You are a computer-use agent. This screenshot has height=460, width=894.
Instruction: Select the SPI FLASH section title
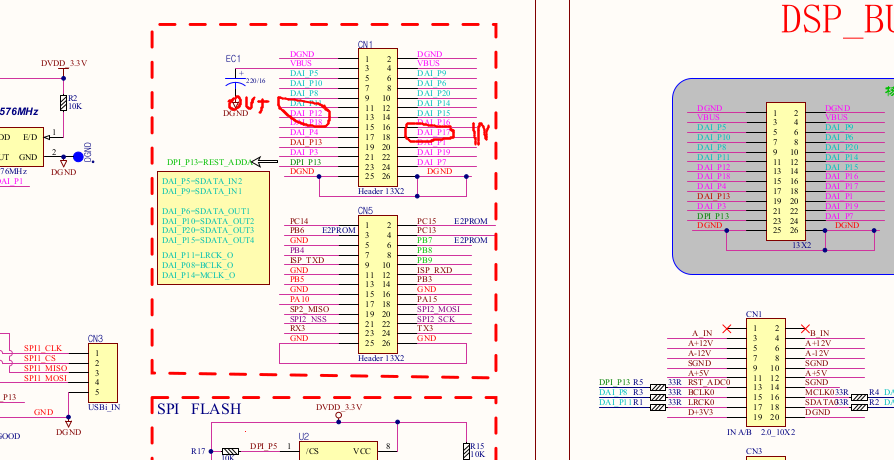point(199,409)
